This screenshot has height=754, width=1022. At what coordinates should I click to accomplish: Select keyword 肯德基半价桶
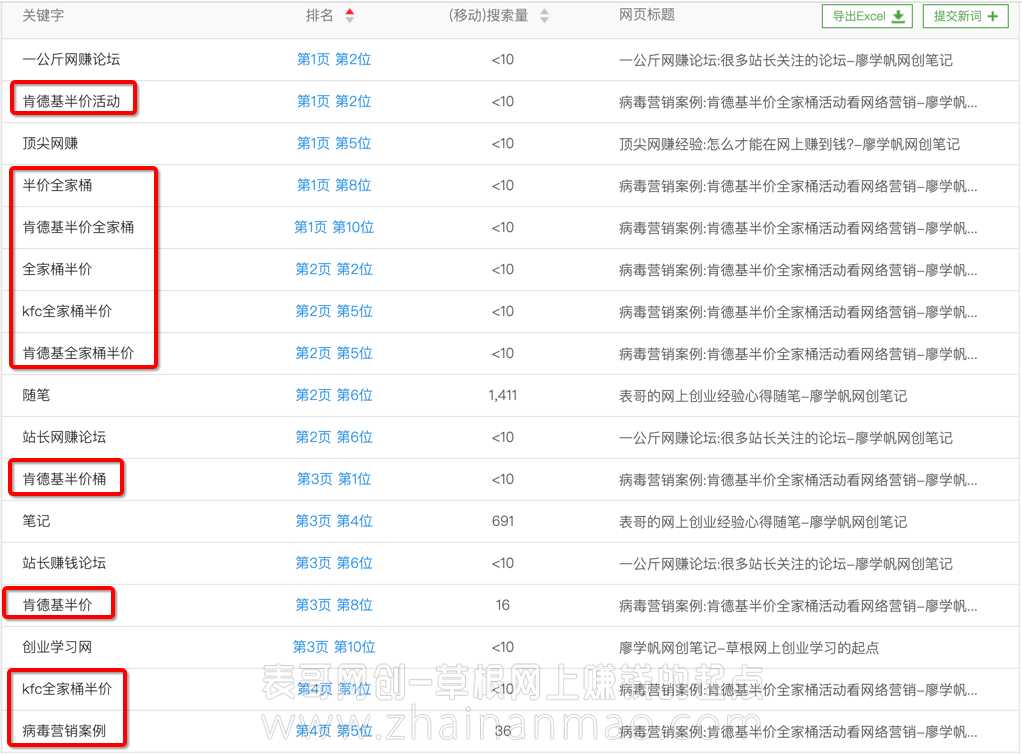64,479
